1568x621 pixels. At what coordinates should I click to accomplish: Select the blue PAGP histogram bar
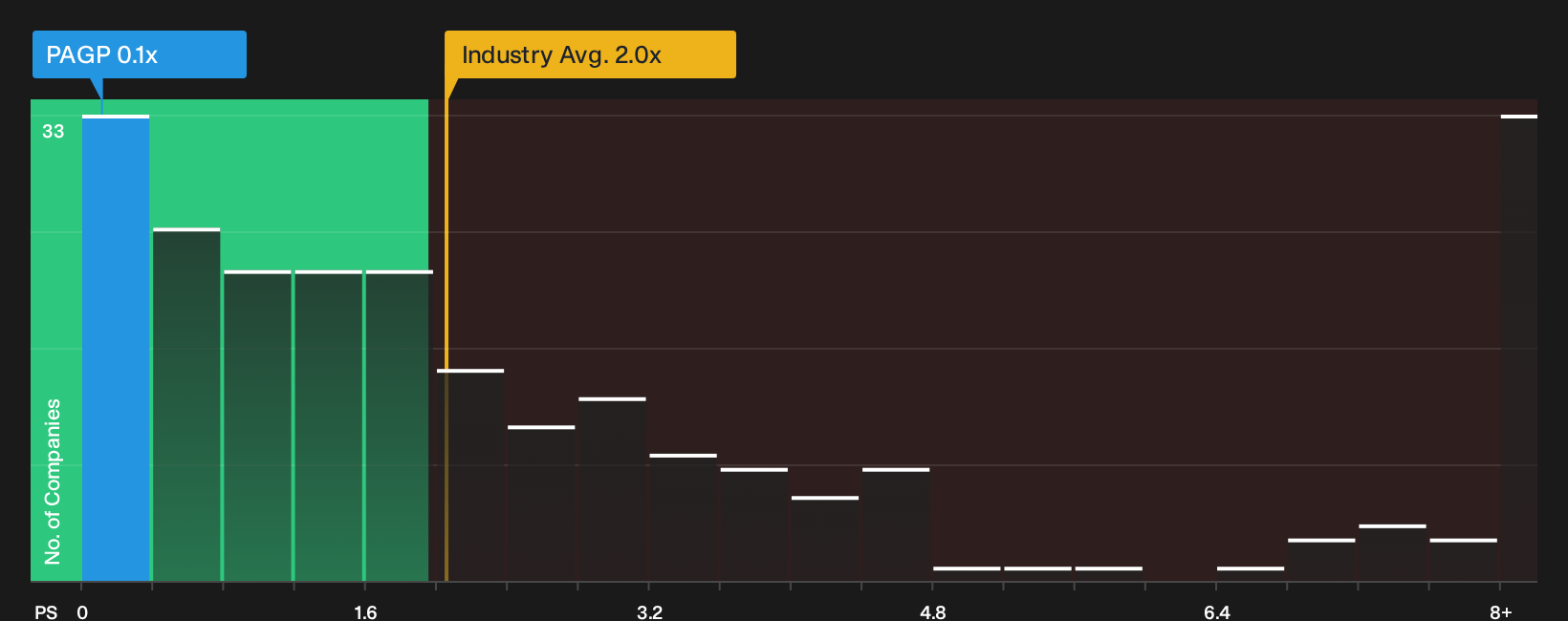(116, 348)
